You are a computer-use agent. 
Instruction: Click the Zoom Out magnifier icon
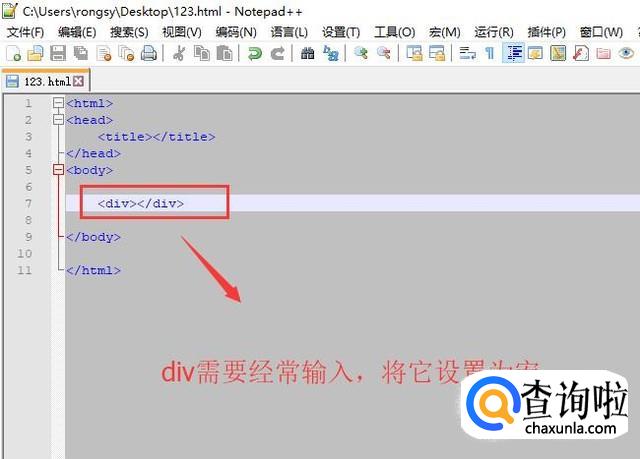384,53
